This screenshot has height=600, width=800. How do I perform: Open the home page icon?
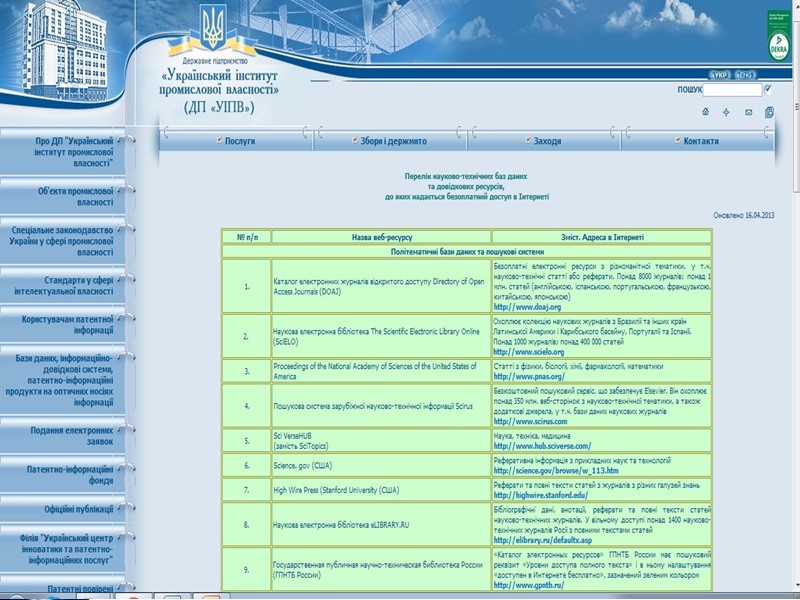tap(706, 112)
